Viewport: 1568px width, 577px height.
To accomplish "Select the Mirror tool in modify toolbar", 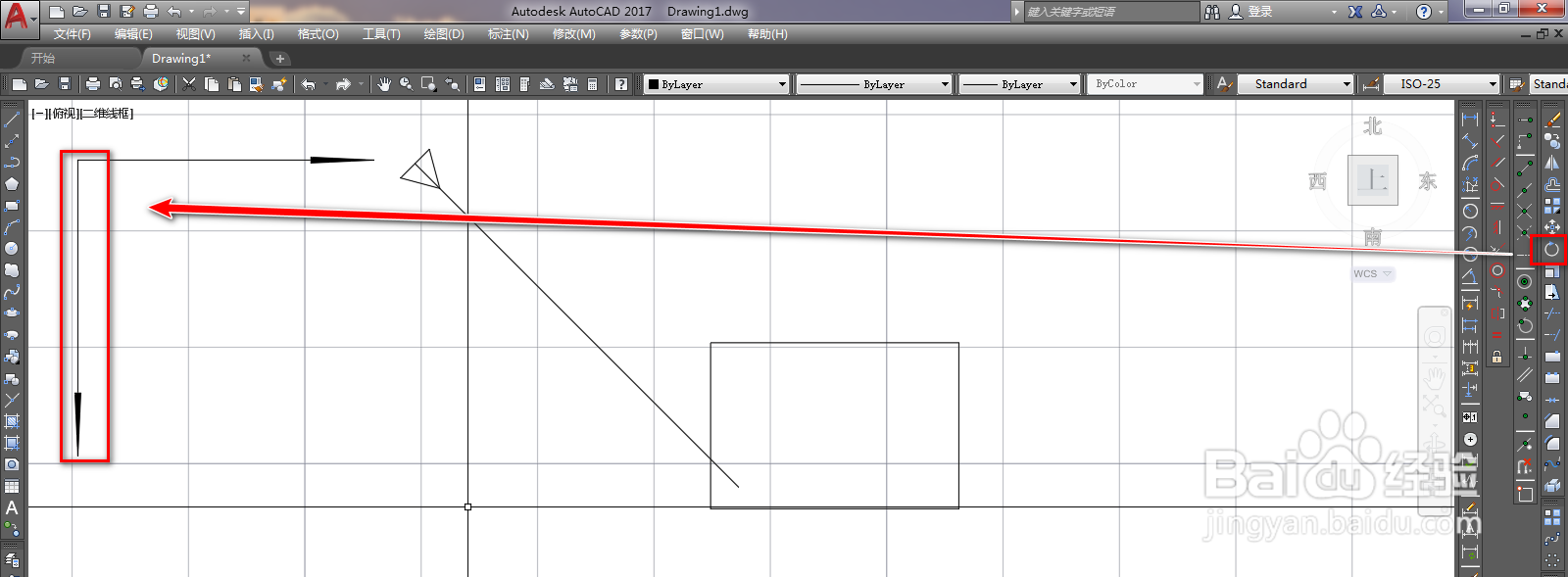I will (1552, 163).
